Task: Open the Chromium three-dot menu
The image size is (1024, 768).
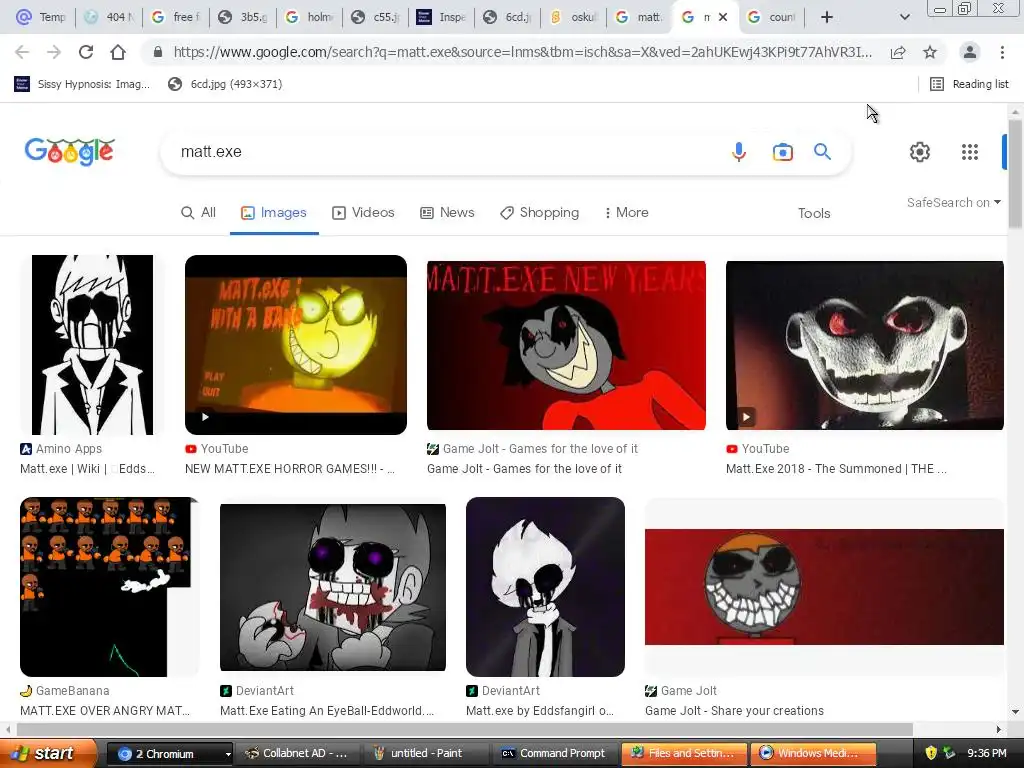Action: coord(1002,52)
